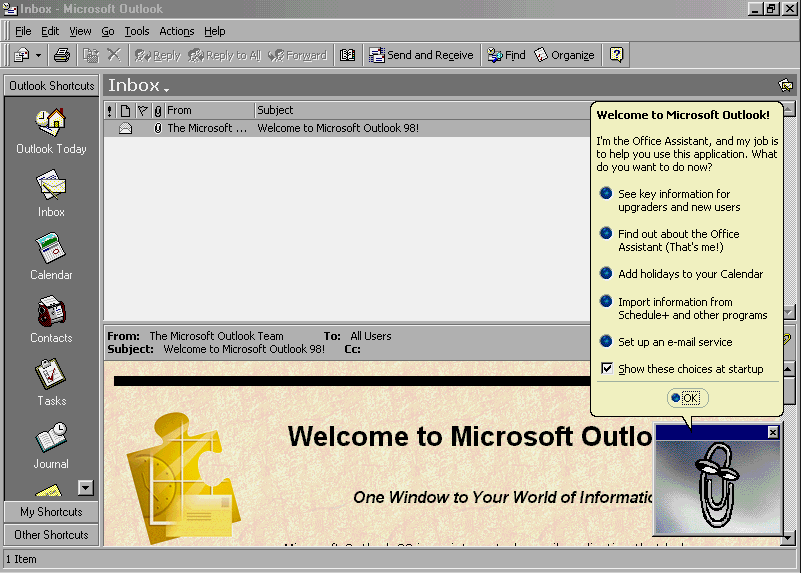Click the Print toolbar icon
Viewport: 801px width, 573px height.
coord(62,55)
